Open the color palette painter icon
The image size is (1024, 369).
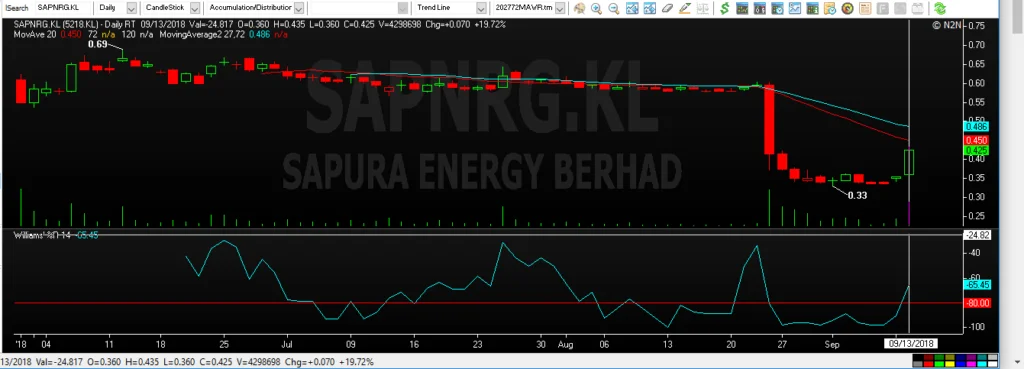[579, 8]
